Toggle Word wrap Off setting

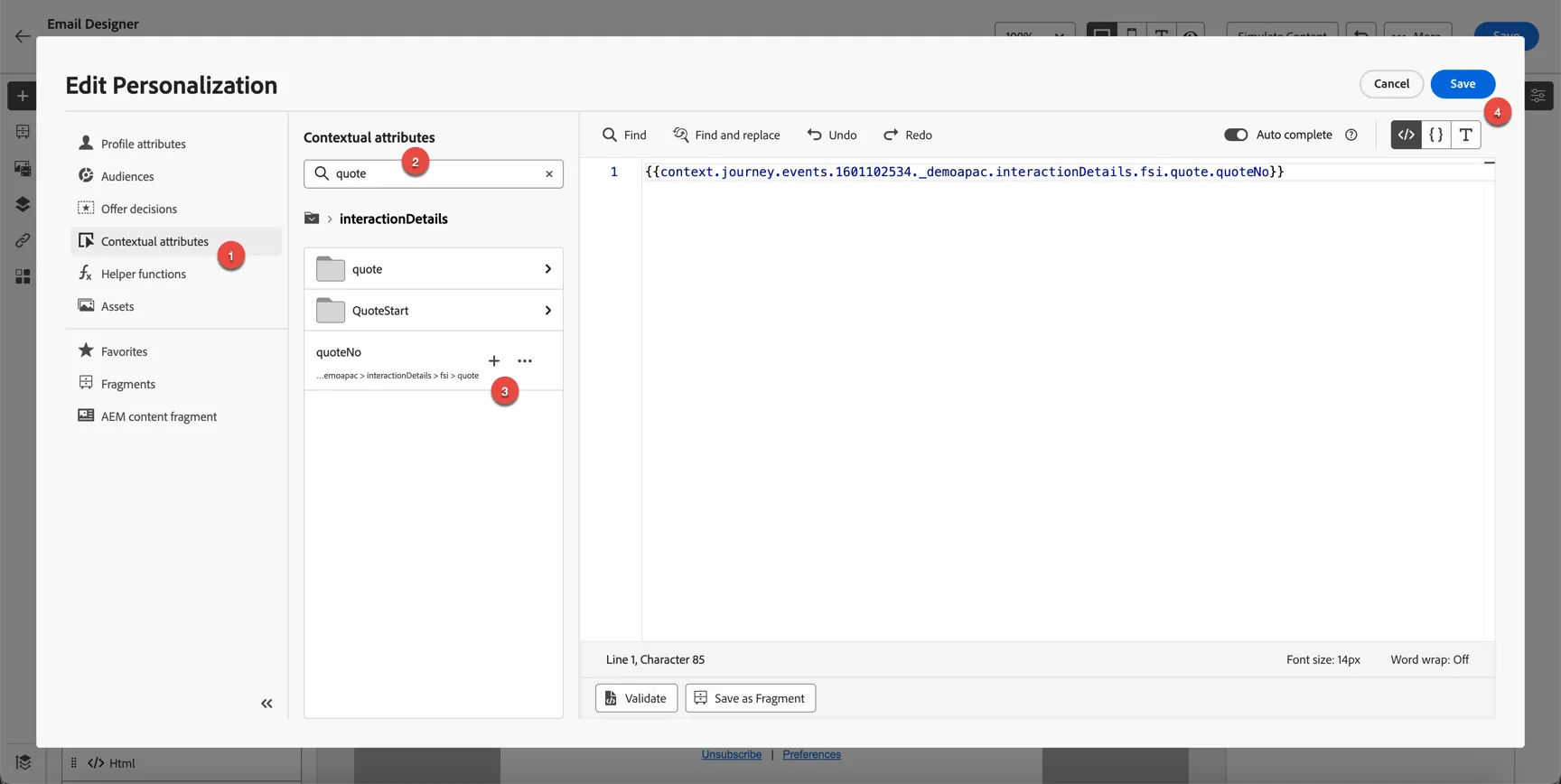pyautogui.click(x=1429, y=660)
